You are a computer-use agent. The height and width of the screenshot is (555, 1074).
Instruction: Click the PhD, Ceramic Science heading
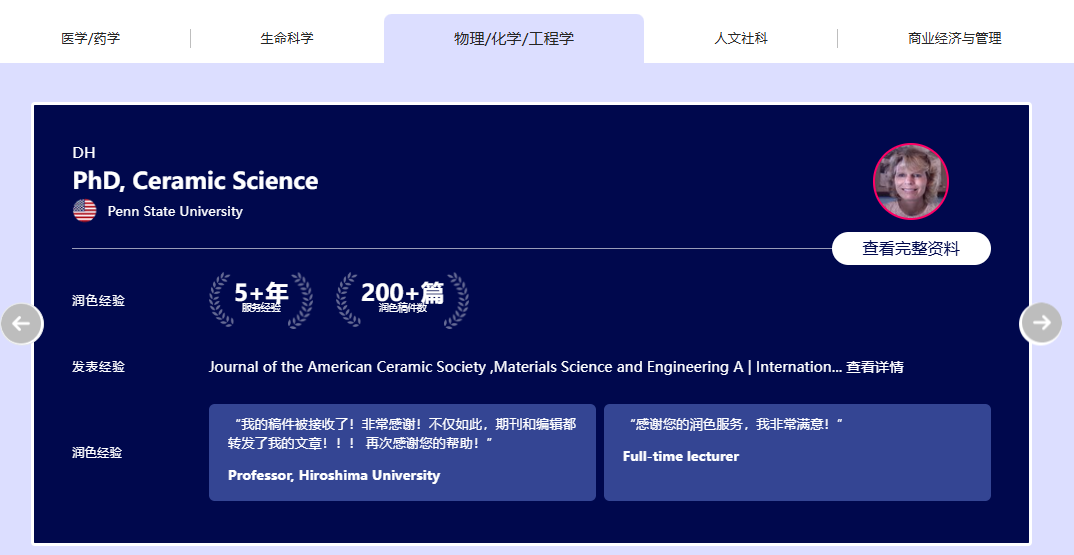(x=195, y=181)
